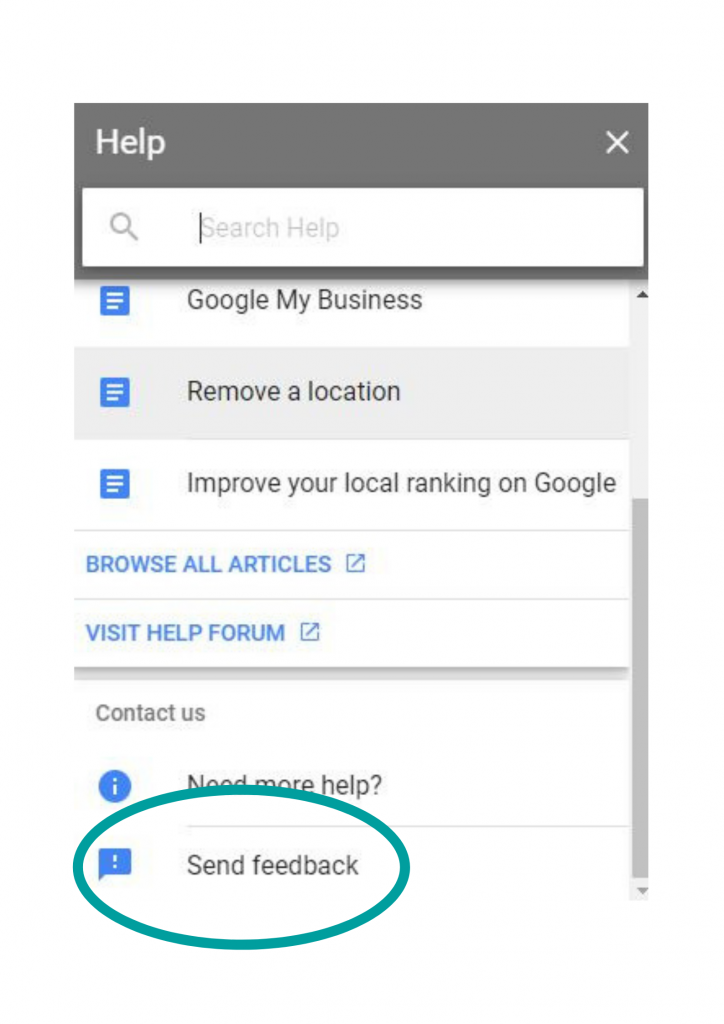Click the document icon beside Remove a location
Viewport: 724px width, 1024px height.
115,392
